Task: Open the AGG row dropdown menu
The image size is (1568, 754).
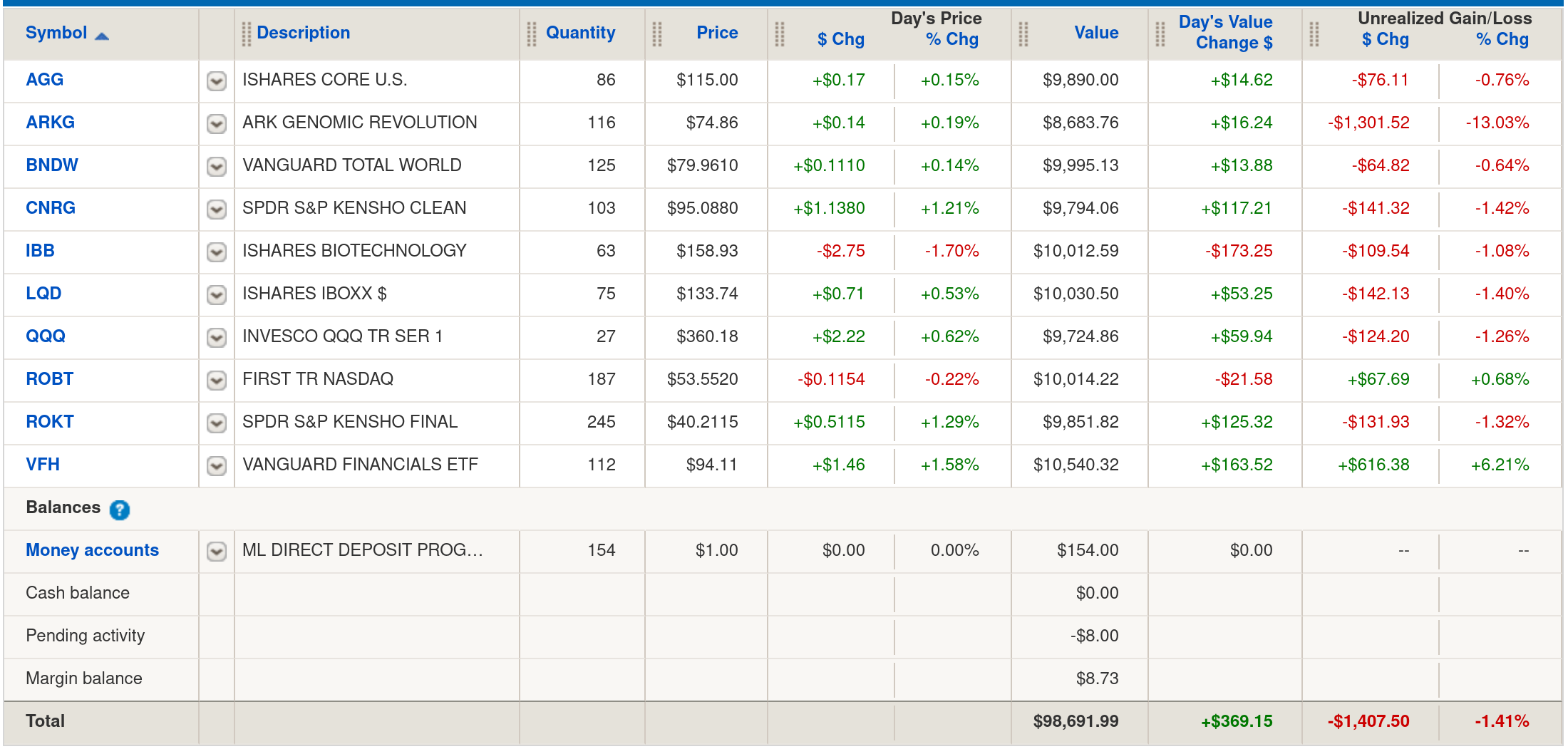Action: pos(217,81)
